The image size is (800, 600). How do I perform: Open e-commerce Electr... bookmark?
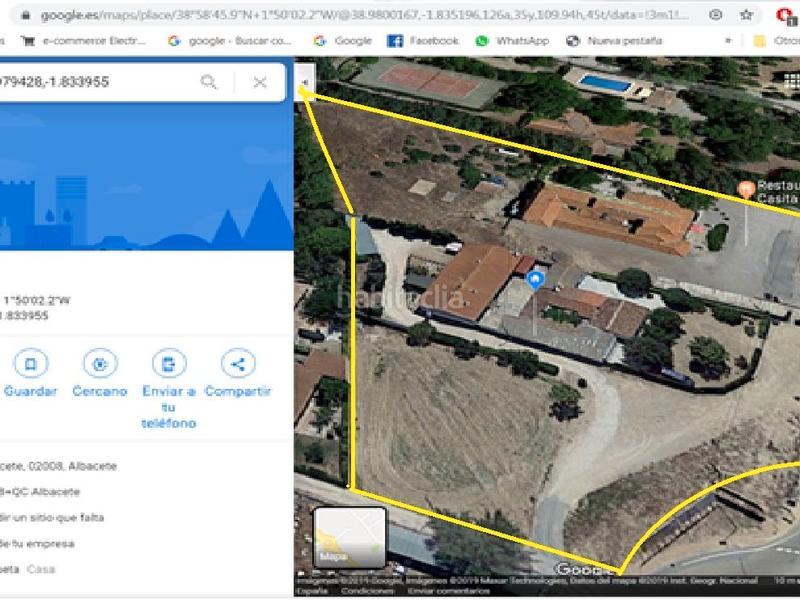84,41
